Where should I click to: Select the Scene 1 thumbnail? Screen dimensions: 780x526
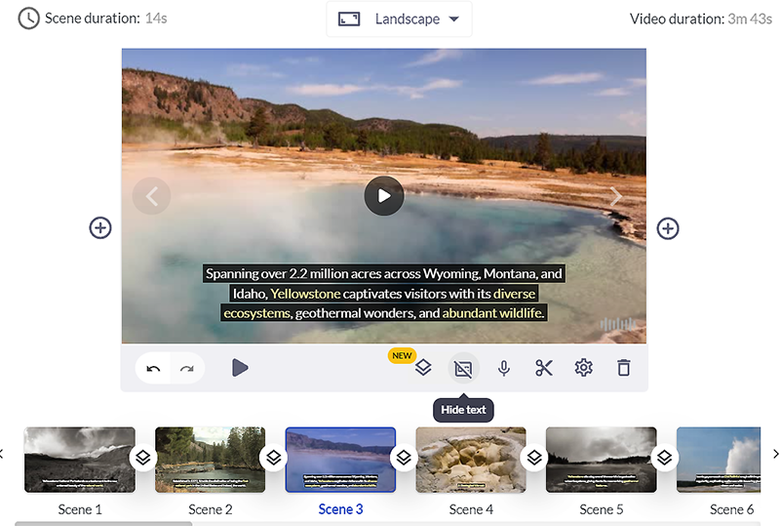[80, 460]
